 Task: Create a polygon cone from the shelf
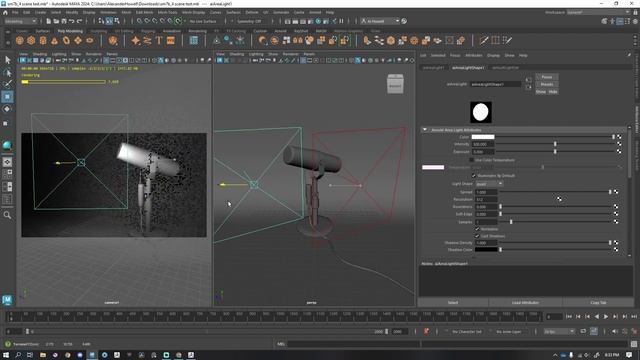tap(54, 40)
